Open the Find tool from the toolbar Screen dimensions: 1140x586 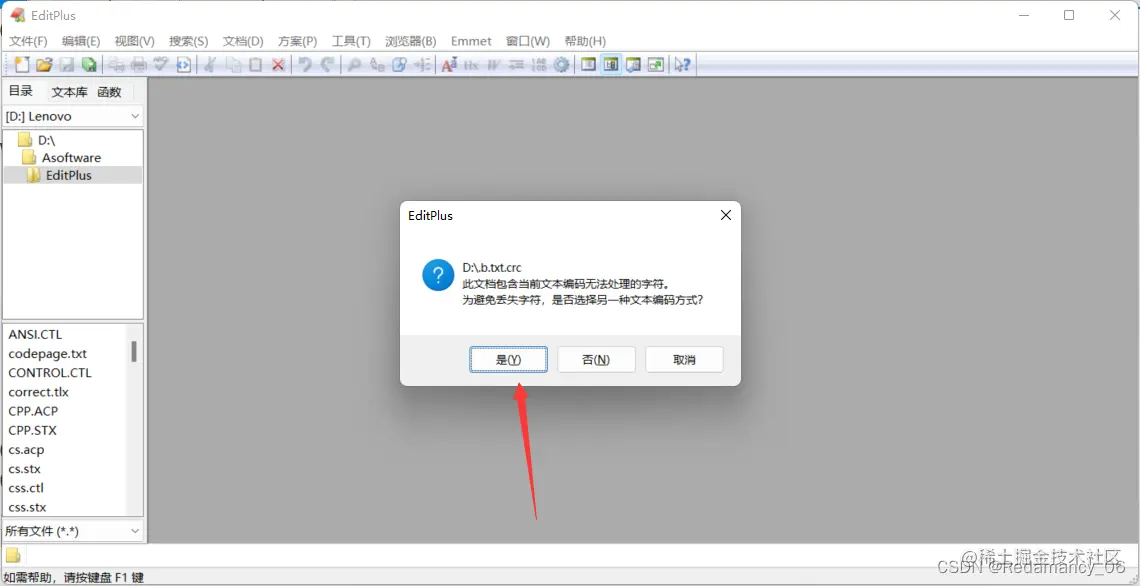coord(353,64)
